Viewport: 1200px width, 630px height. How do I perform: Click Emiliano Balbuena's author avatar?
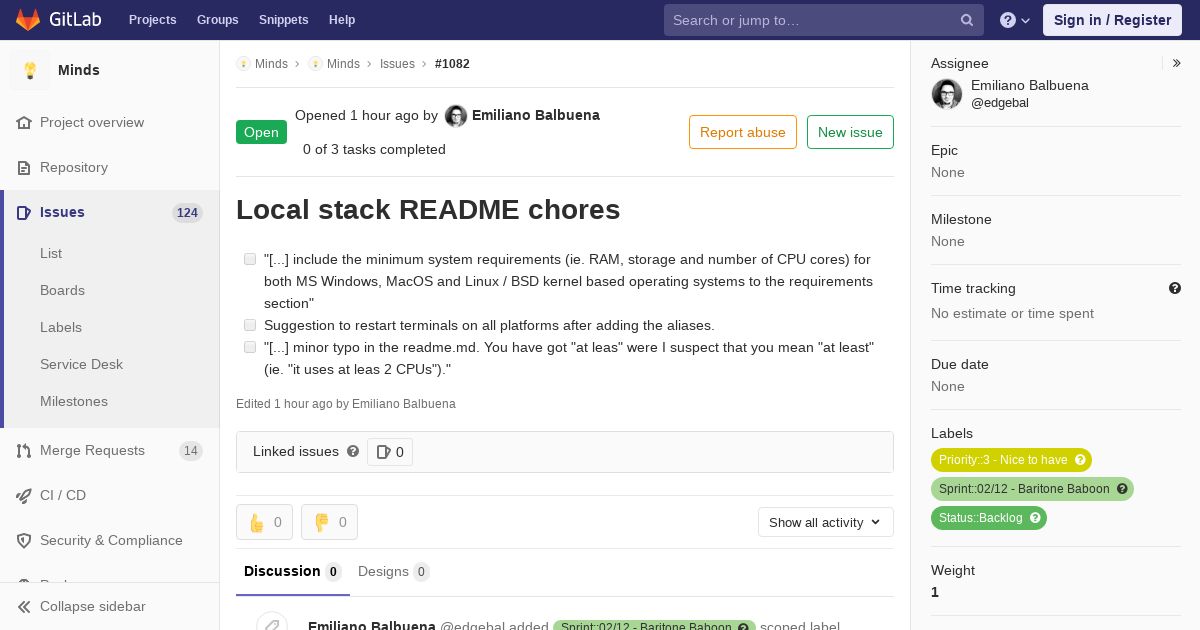point(456,116)
